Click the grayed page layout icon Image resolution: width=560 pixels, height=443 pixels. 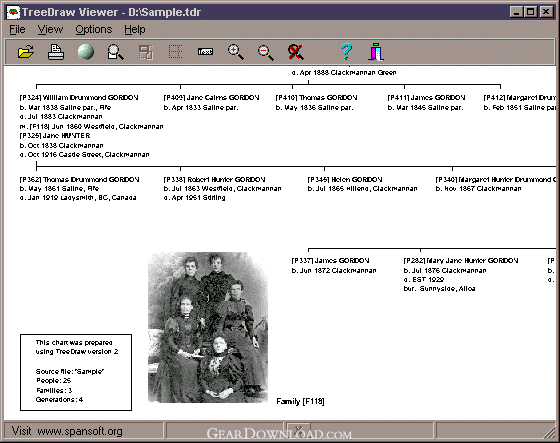pos(146,52)
